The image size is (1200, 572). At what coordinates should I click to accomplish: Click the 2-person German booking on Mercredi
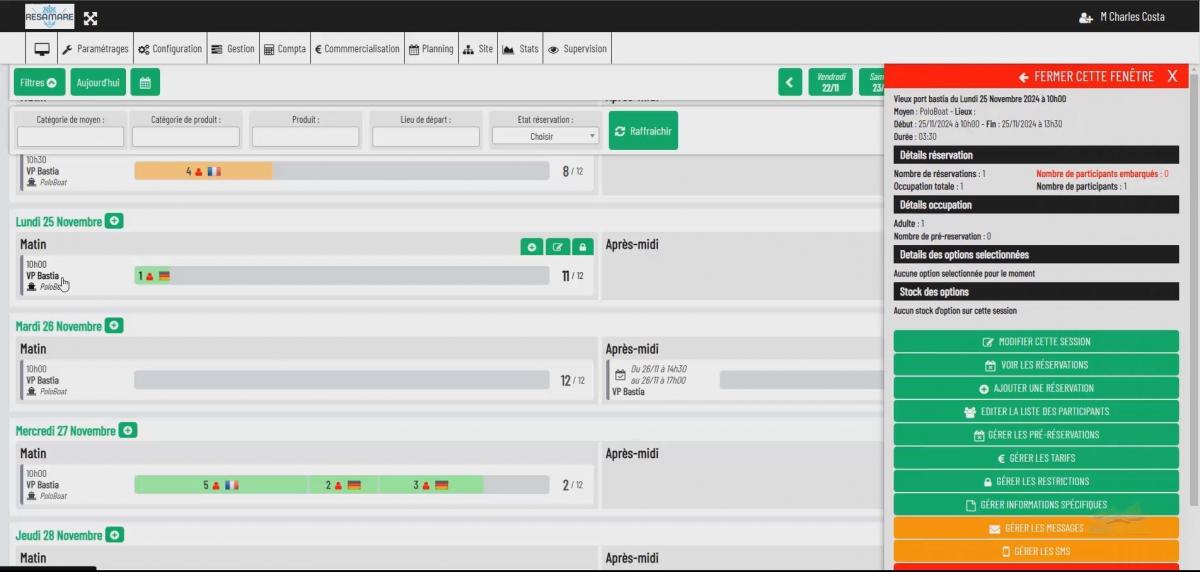(x=342, y=485)
